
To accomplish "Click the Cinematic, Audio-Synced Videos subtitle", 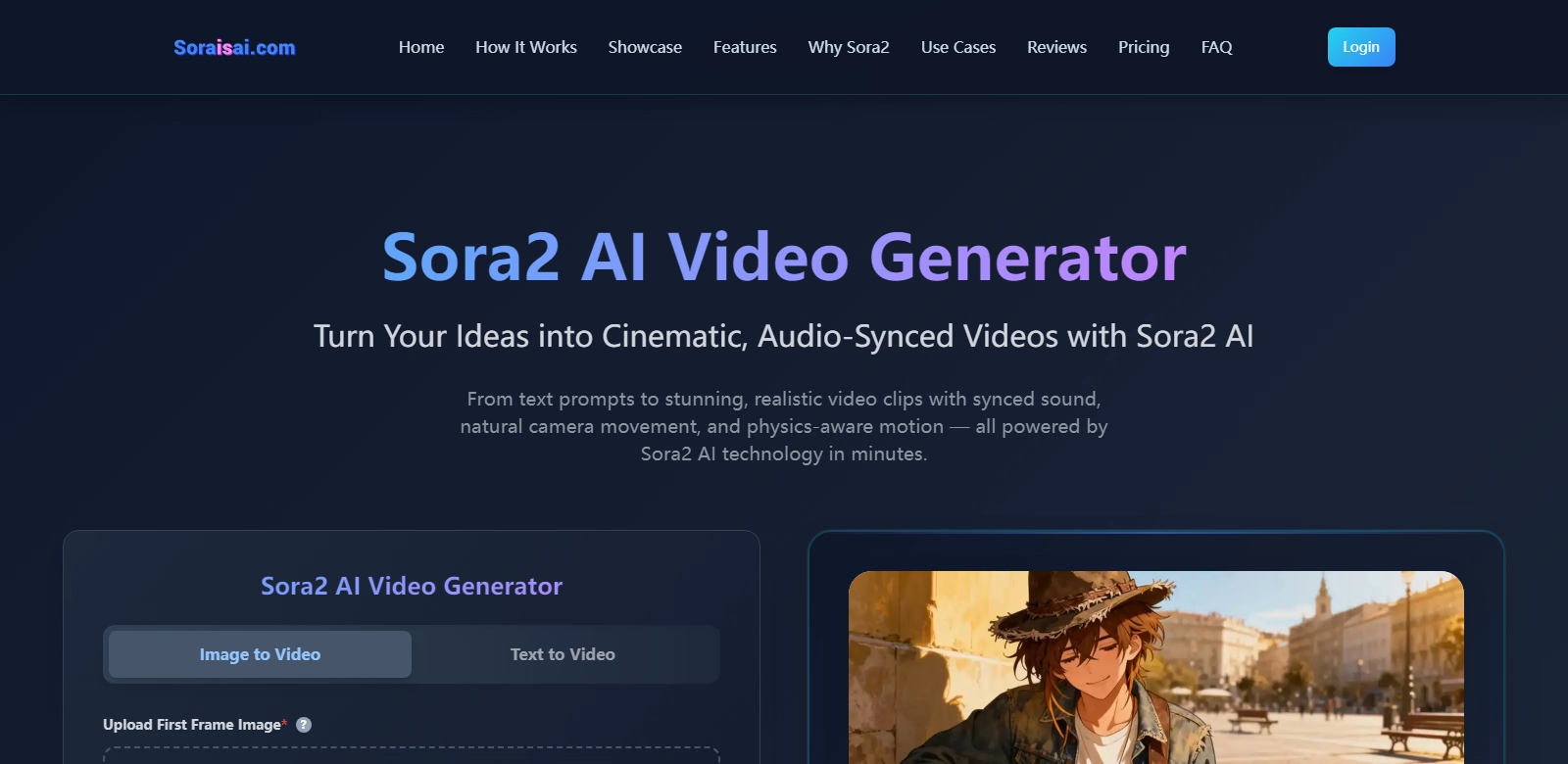I will coord(784,336).
